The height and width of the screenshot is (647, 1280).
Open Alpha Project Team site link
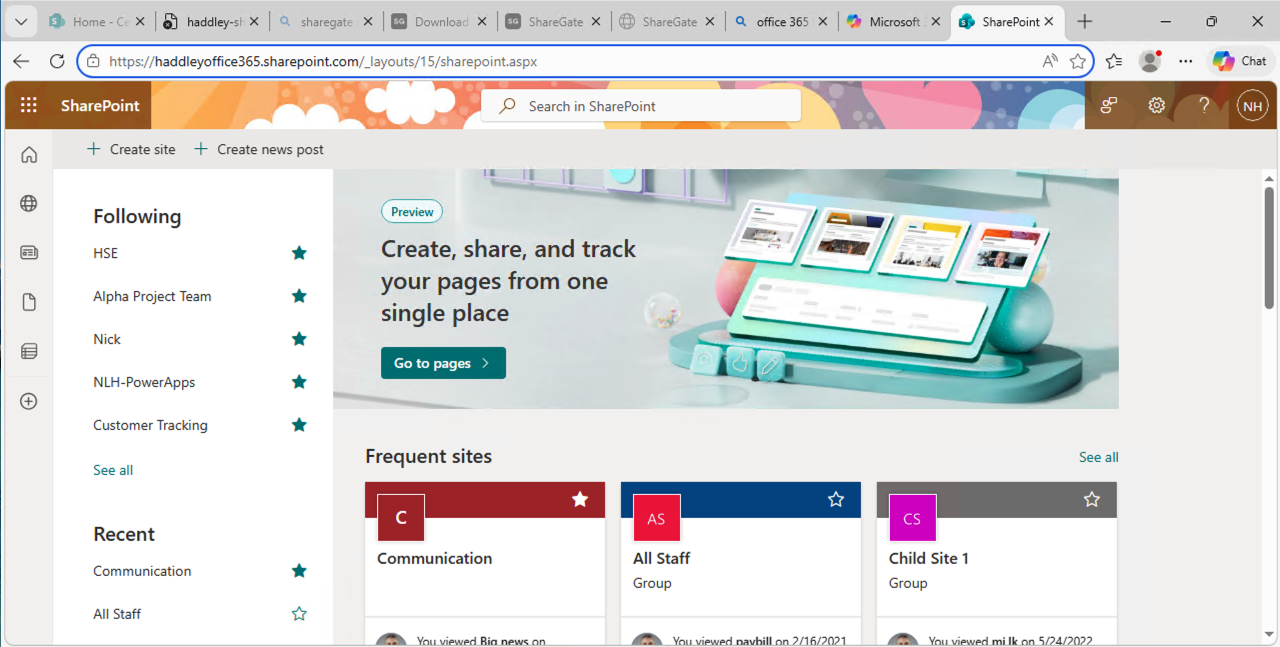click(152, 296)
